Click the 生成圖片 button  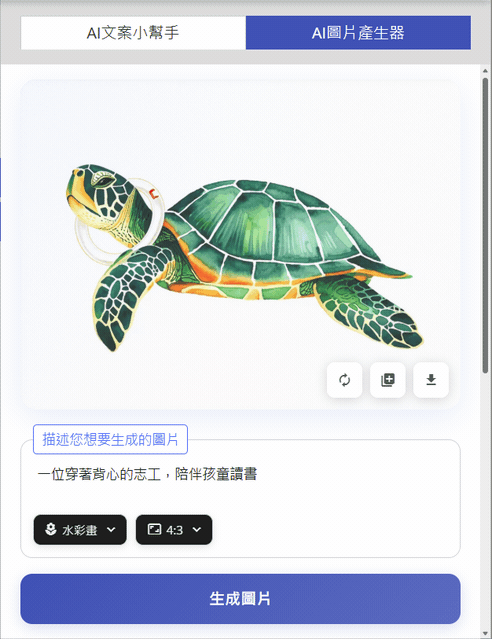click(240, 599)
